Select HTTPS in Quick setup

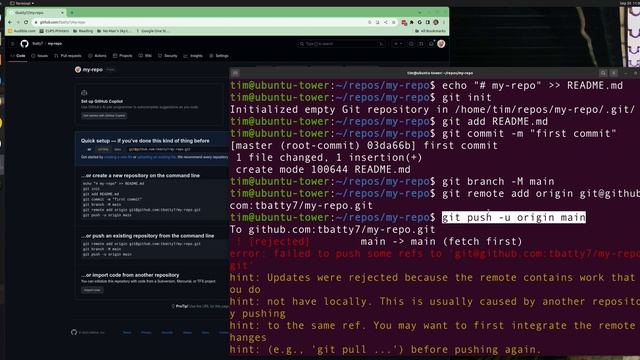pos(103,149)
